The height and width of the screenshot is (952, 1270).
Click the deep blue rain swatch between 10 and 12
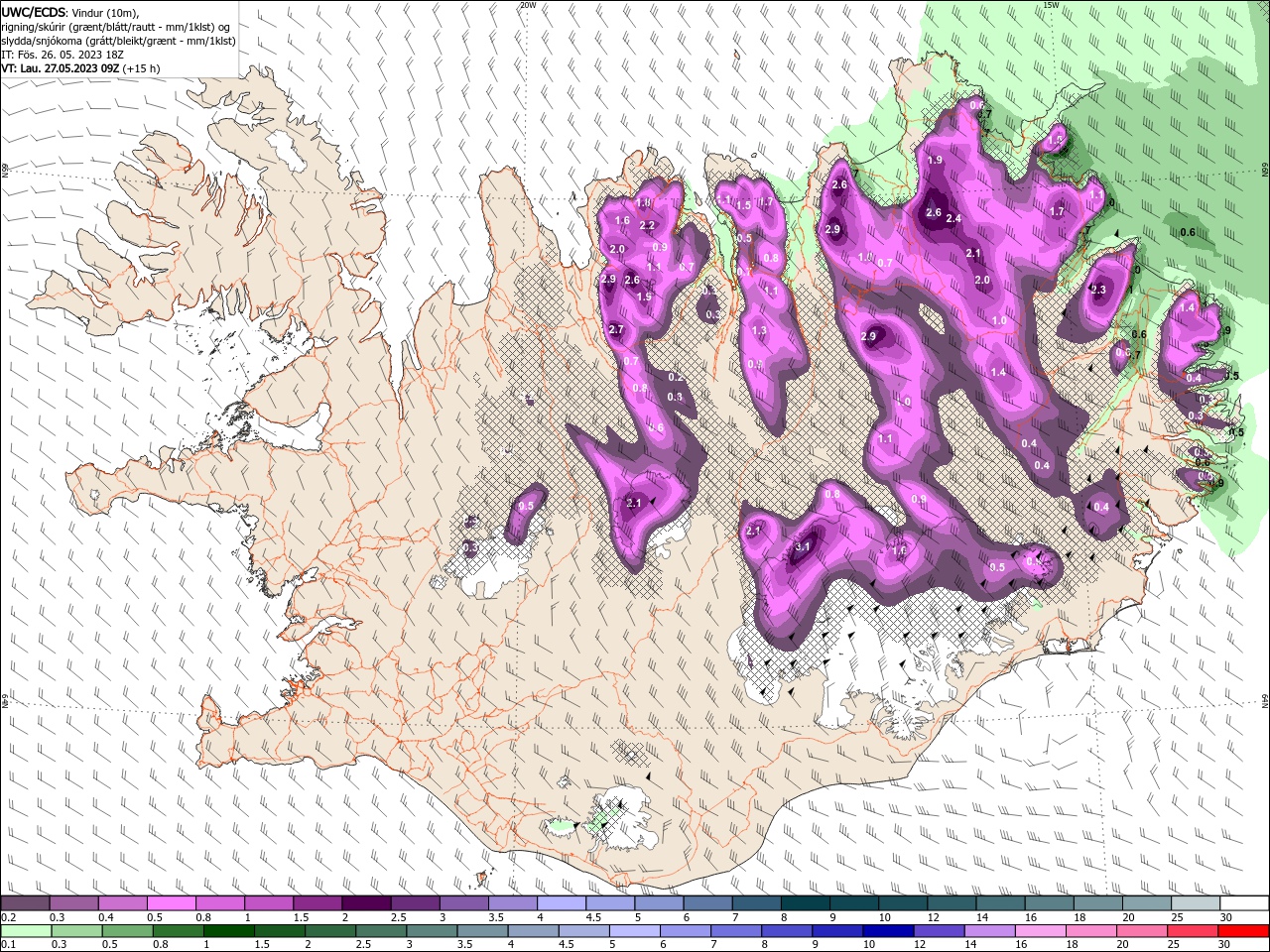887,931
